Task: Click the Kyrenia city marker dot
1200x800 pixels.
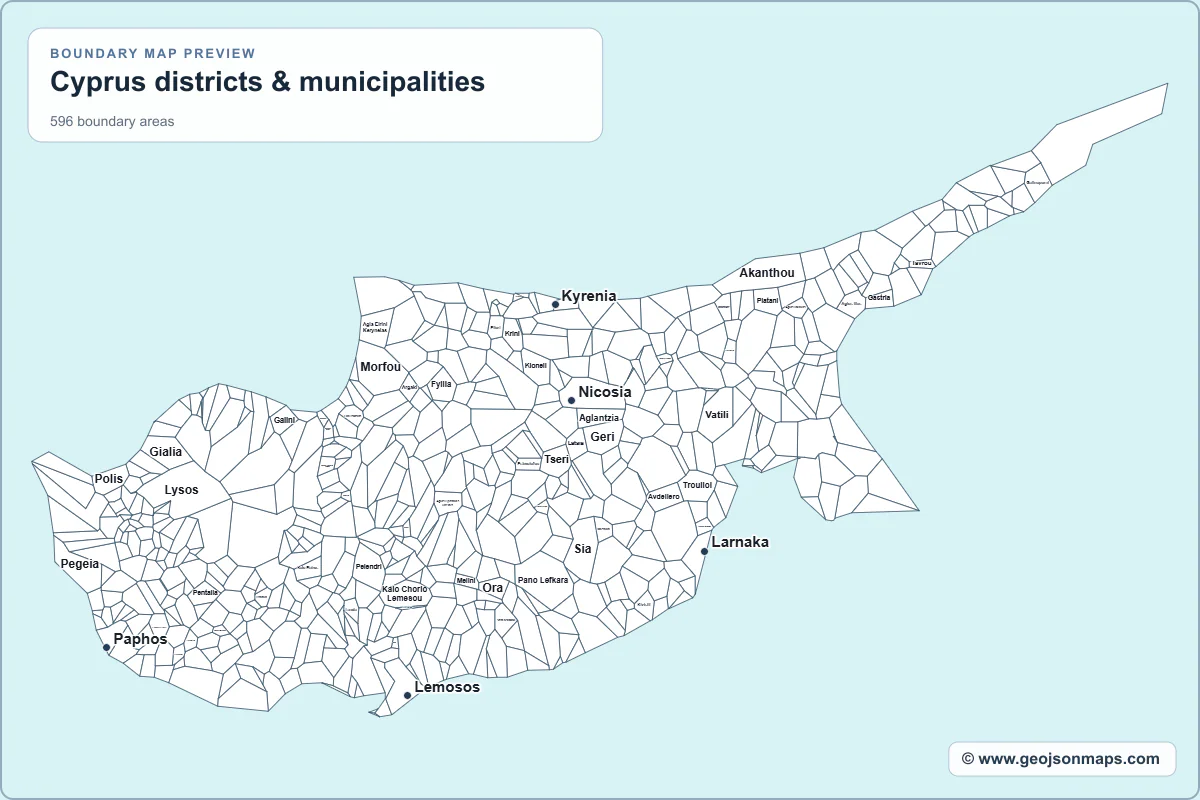Action: tap(555, 304)
